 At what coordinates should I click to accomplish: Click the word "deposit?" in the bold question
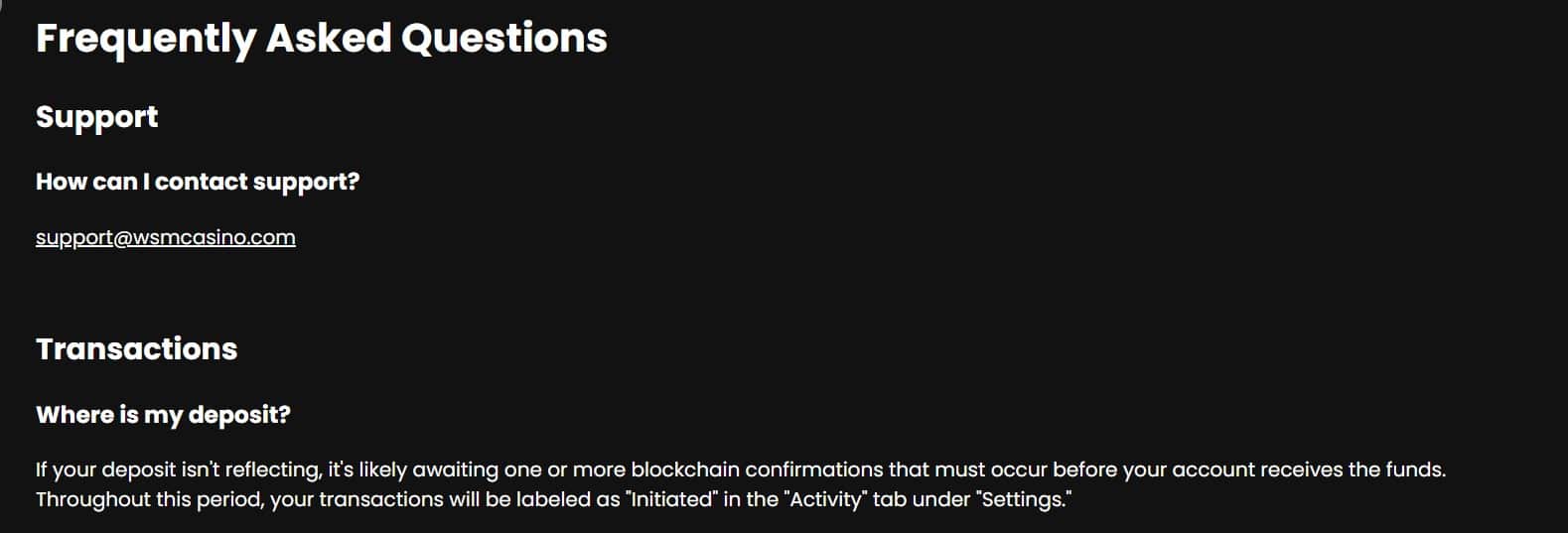tap(239, 415)
